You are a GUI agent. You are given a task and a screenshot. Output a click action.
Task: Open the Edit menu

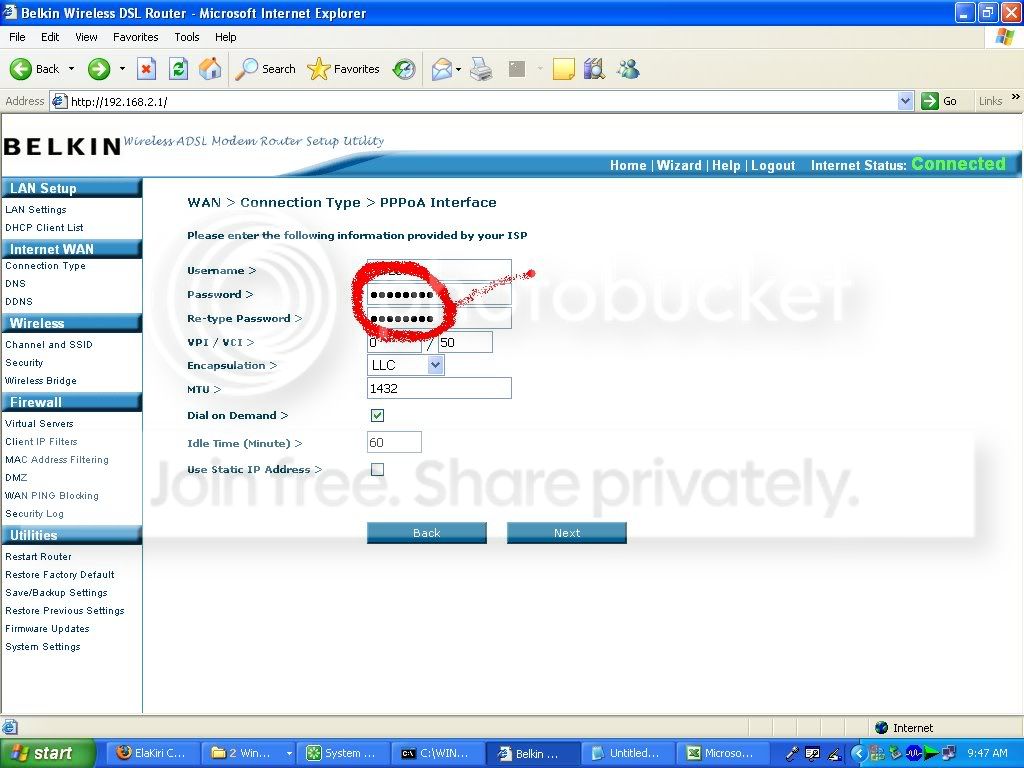pyautogui.click(x=50, y=37)
